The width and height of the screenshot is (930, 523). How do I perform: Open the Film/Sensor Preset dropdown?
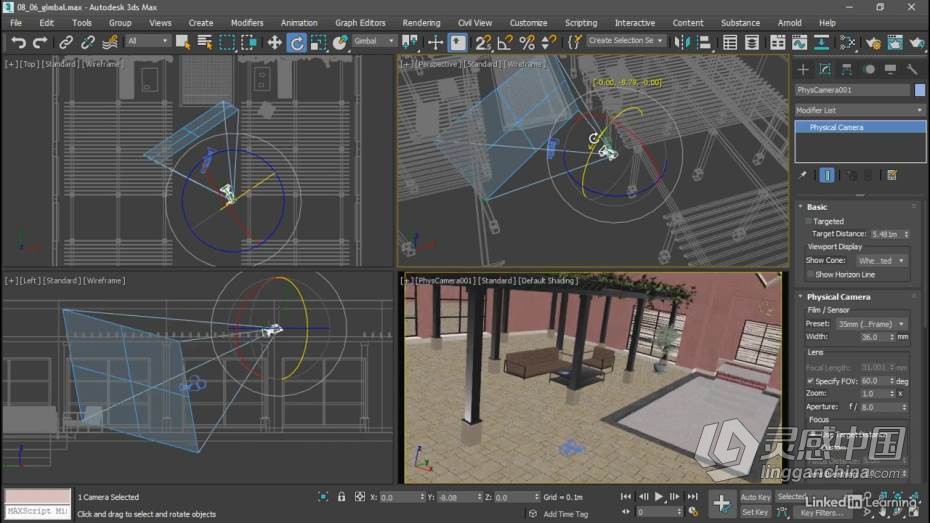click(x=871, y=324)
